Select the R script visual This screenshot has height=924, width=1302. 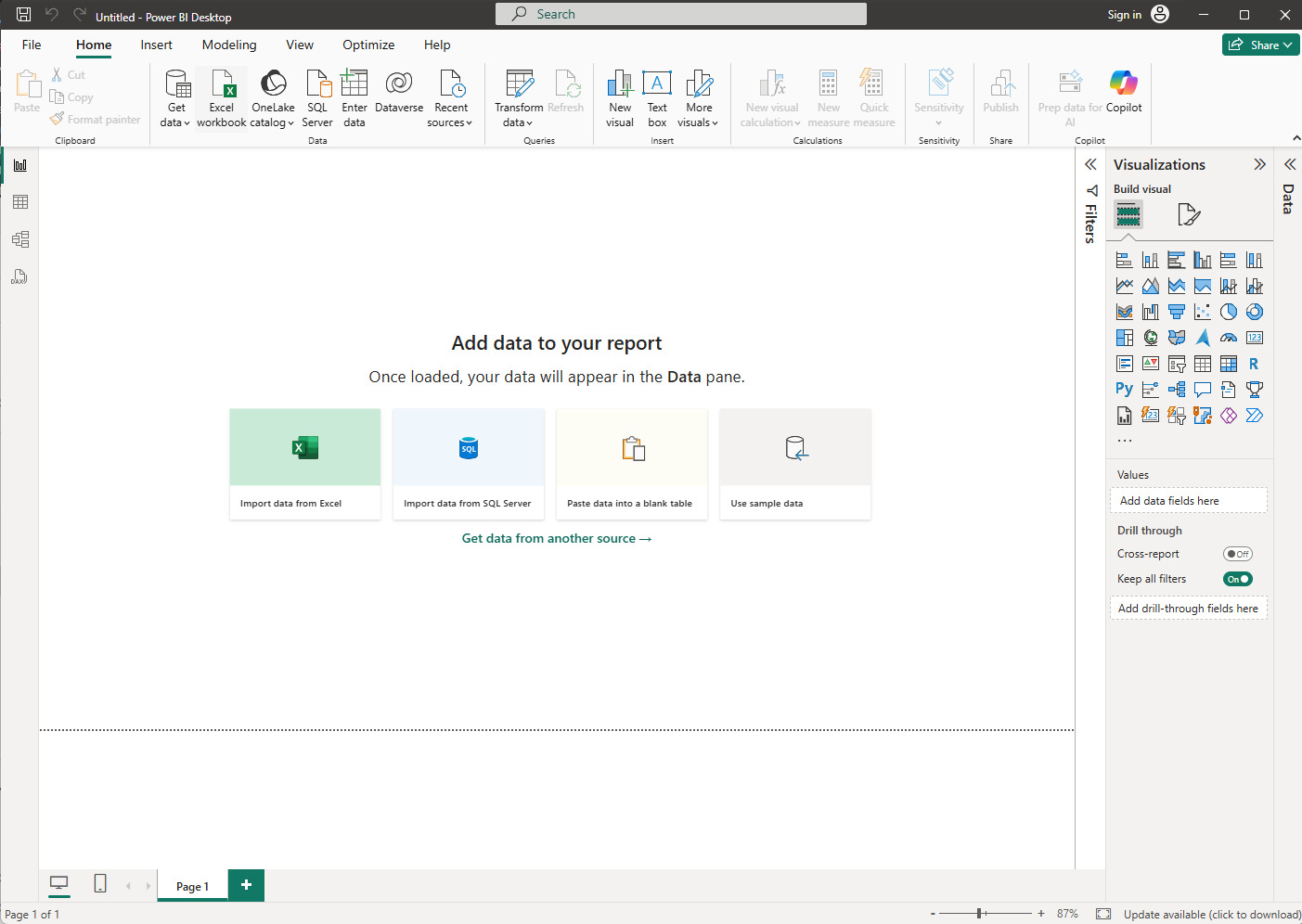[1255, 364]
